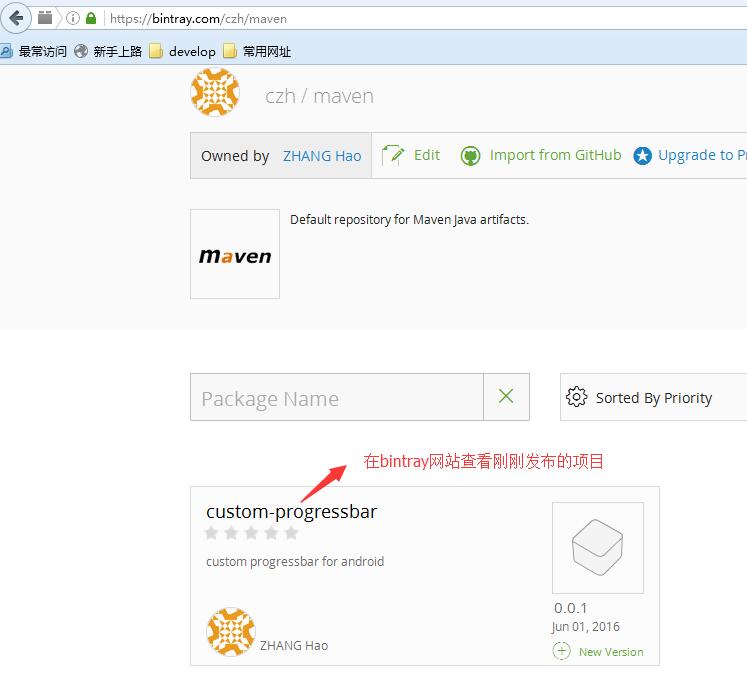This screenshot has height=686, width=747.
Task: Click the GitHub octocat icon
Action: (x=470, y=155)
